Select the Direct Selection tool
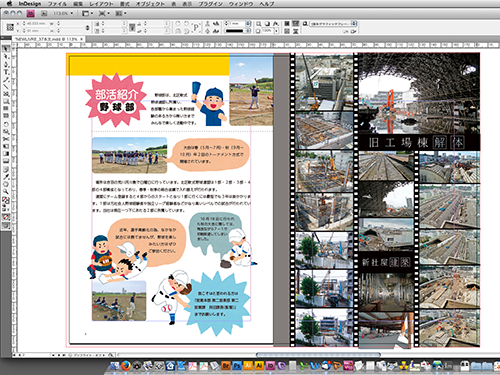The width and height of the screenshot is (500, 375). [x=6, y=57]
